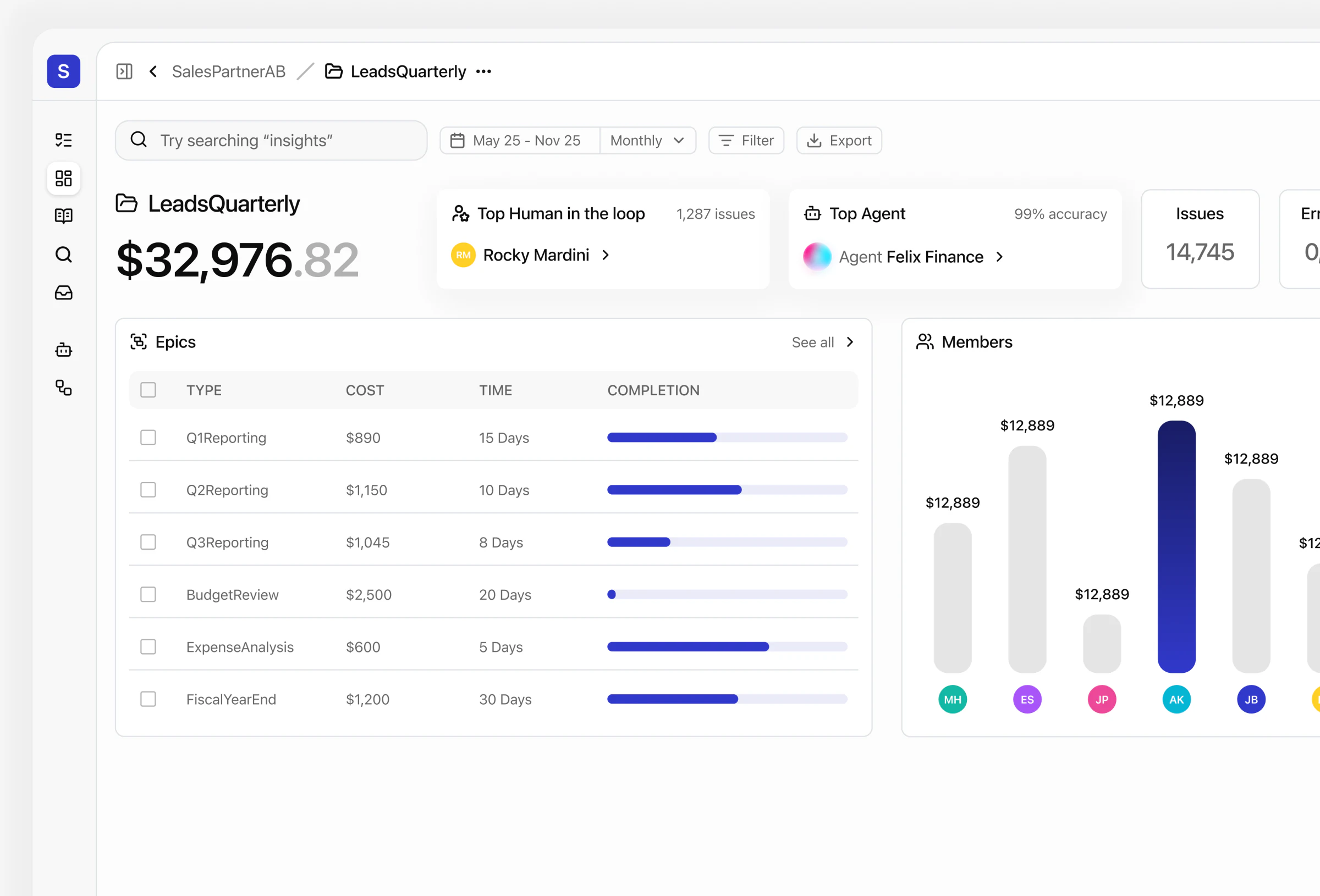Select the dashboard grid sidebar icon

(64, 178)
